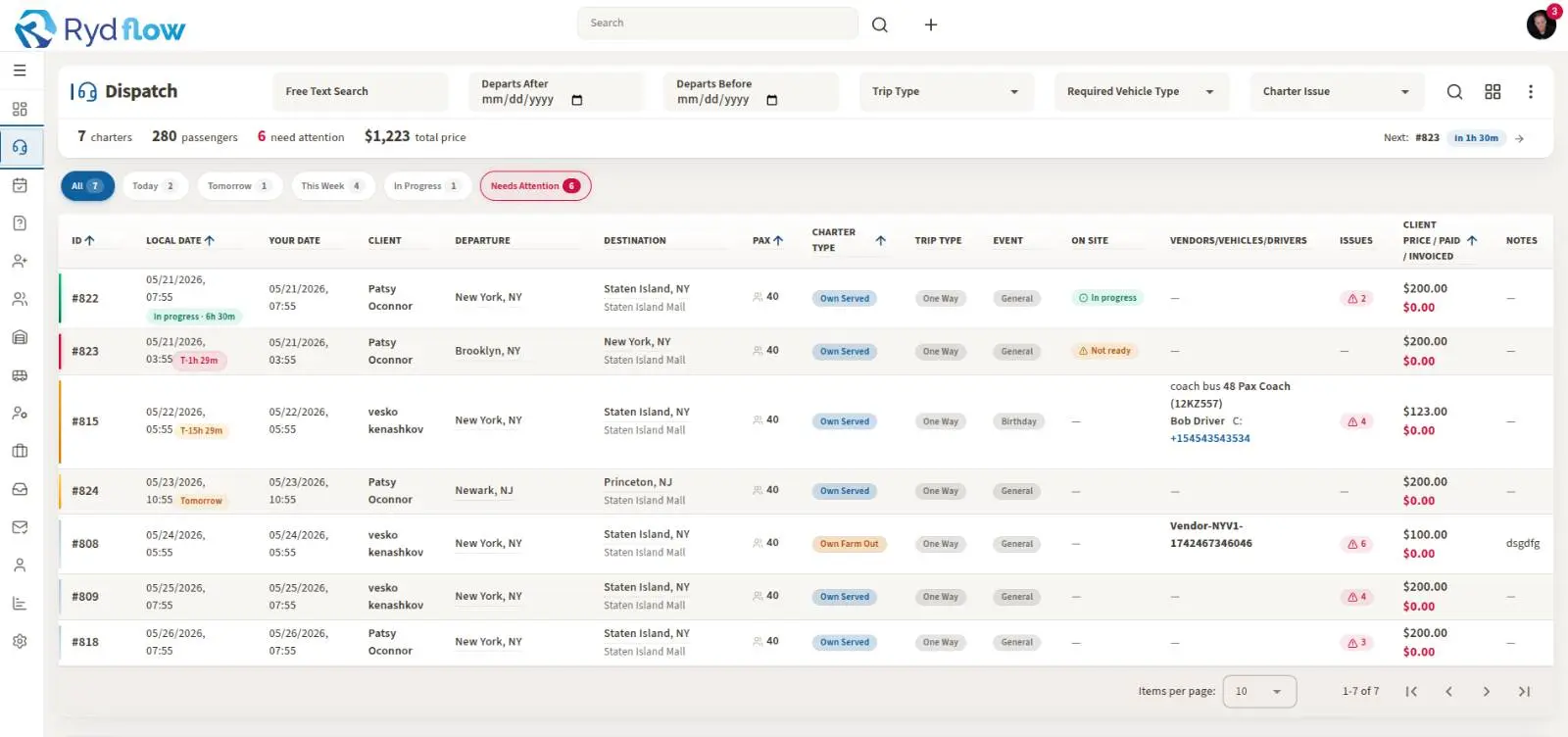Viewport: 1568px width, 737px height.
Task: Expand the Required Vehicle Type dropdown
Action: click(x=1141, y=92)
